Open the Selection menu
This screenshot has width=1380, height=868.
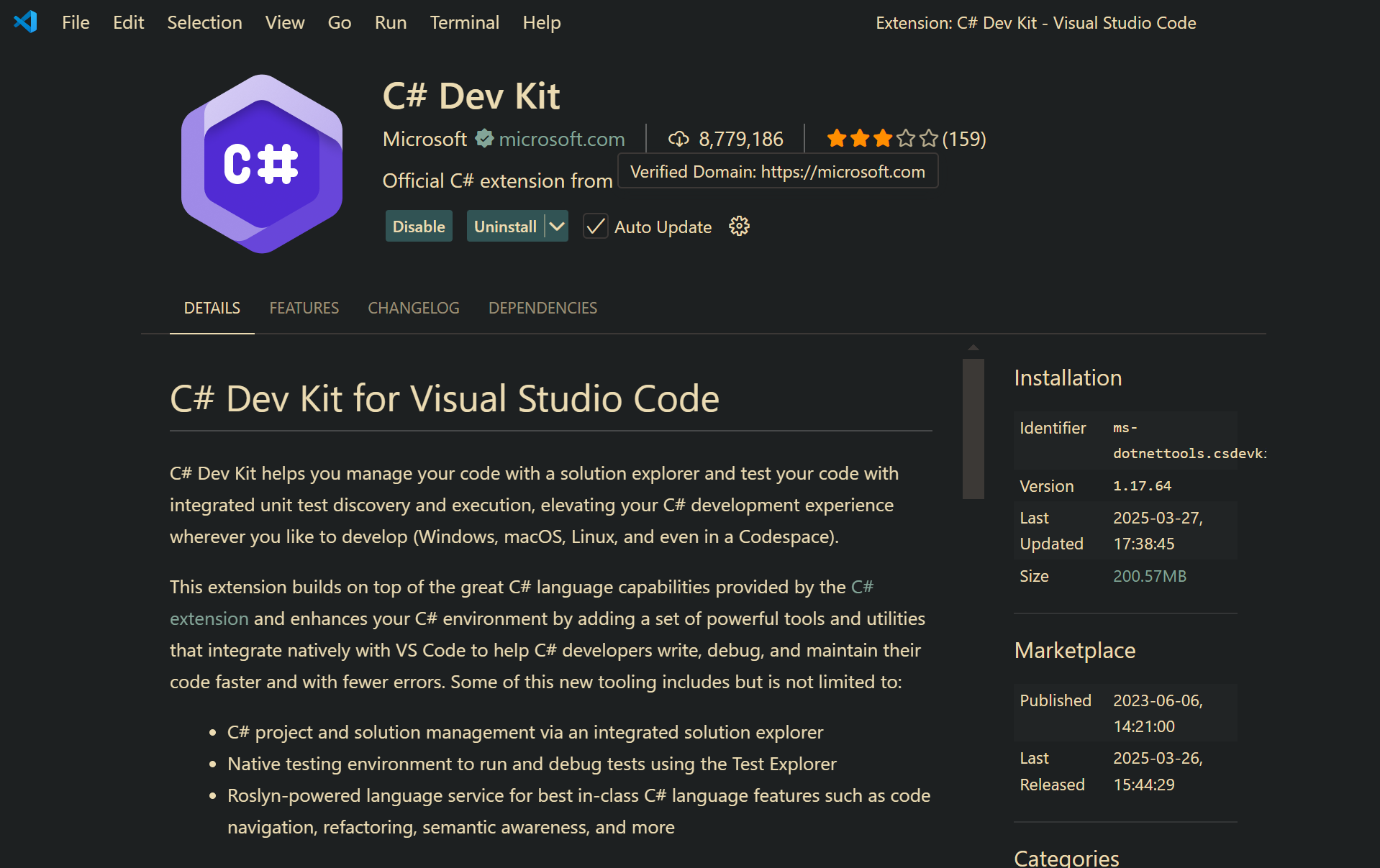(x=204, y=22)
